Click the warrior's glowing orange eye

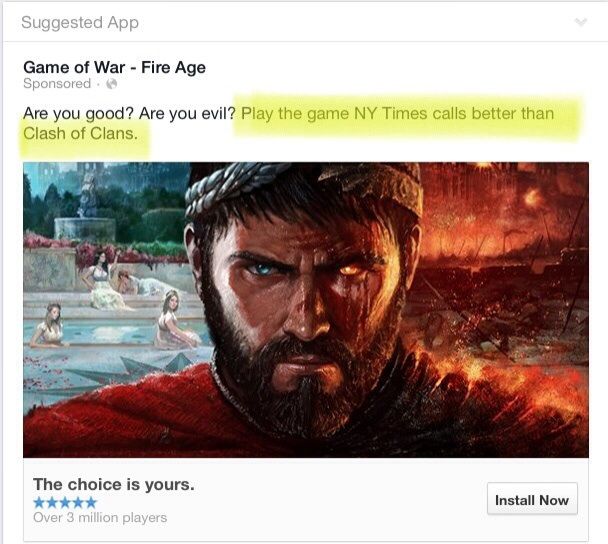(x=350, y=269)
